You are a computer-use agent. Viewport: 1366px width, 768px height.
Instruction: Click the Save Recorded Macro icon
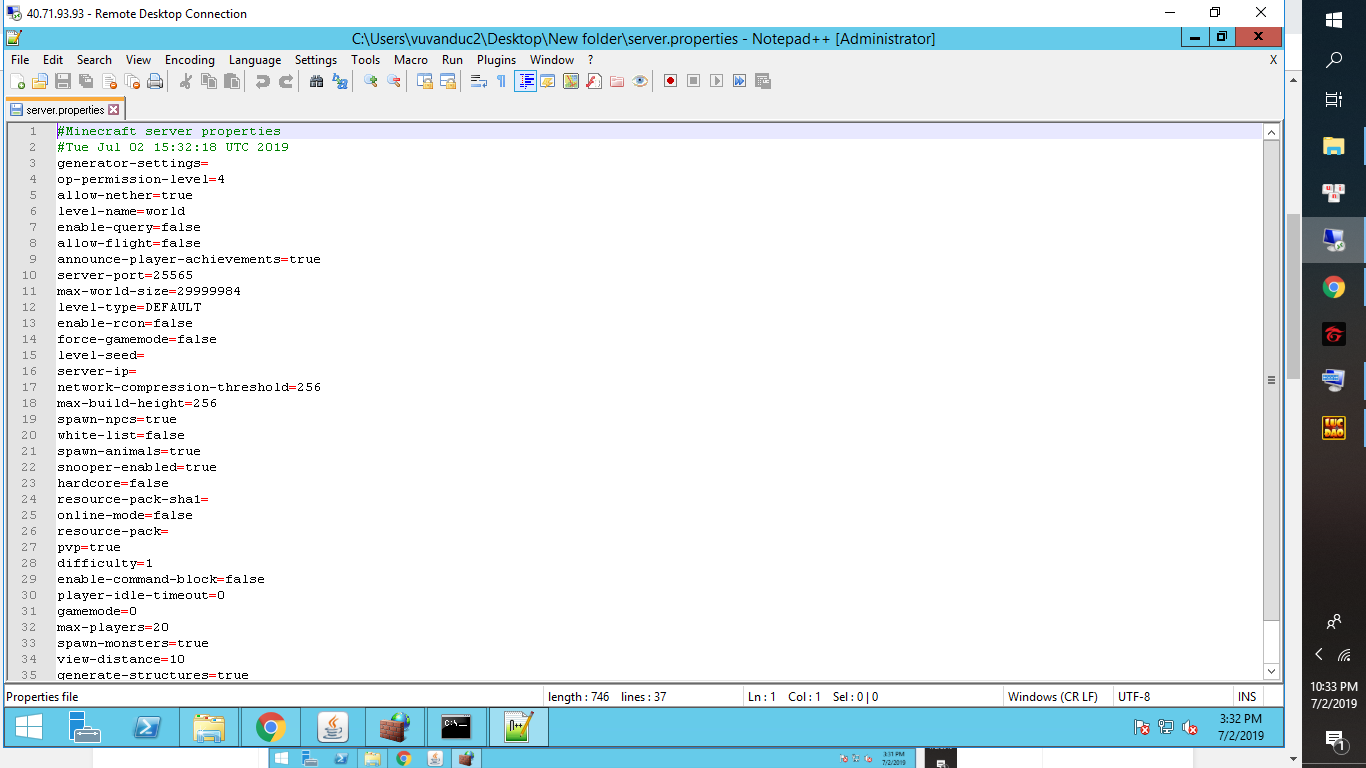click(763, 81)
